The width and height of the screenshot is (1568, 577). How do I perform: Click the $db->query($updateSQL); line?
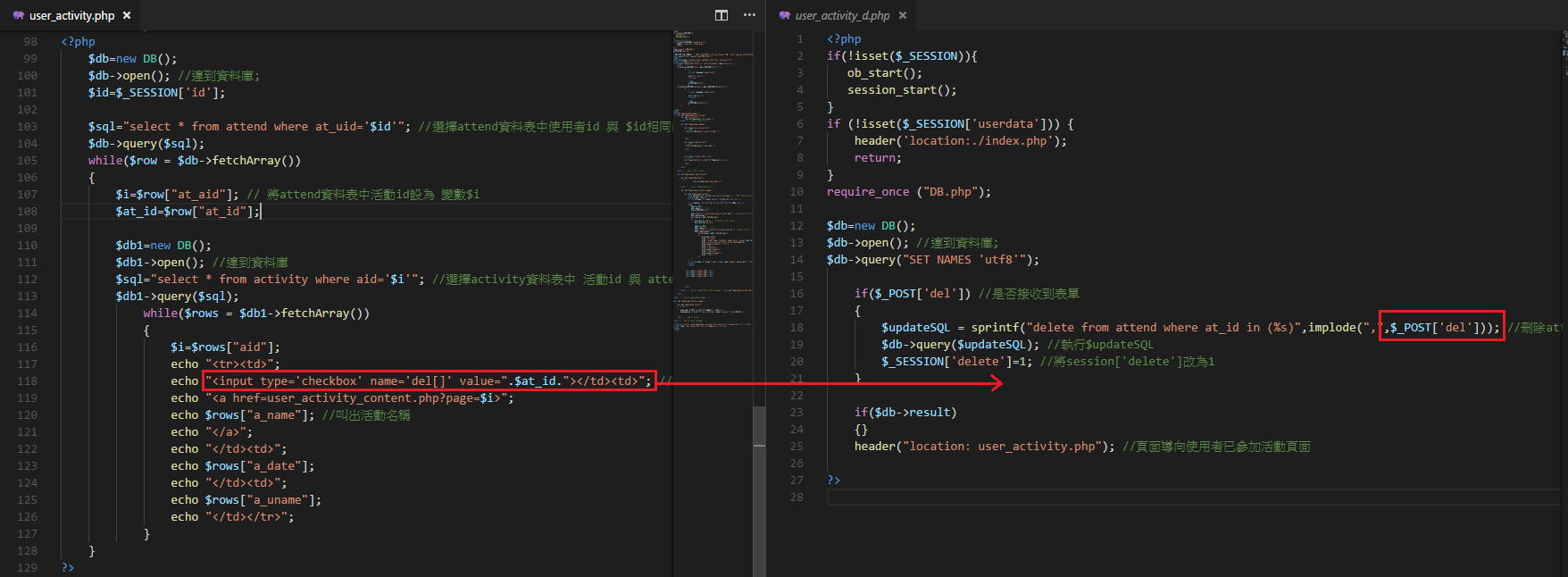tap(960, 345)
